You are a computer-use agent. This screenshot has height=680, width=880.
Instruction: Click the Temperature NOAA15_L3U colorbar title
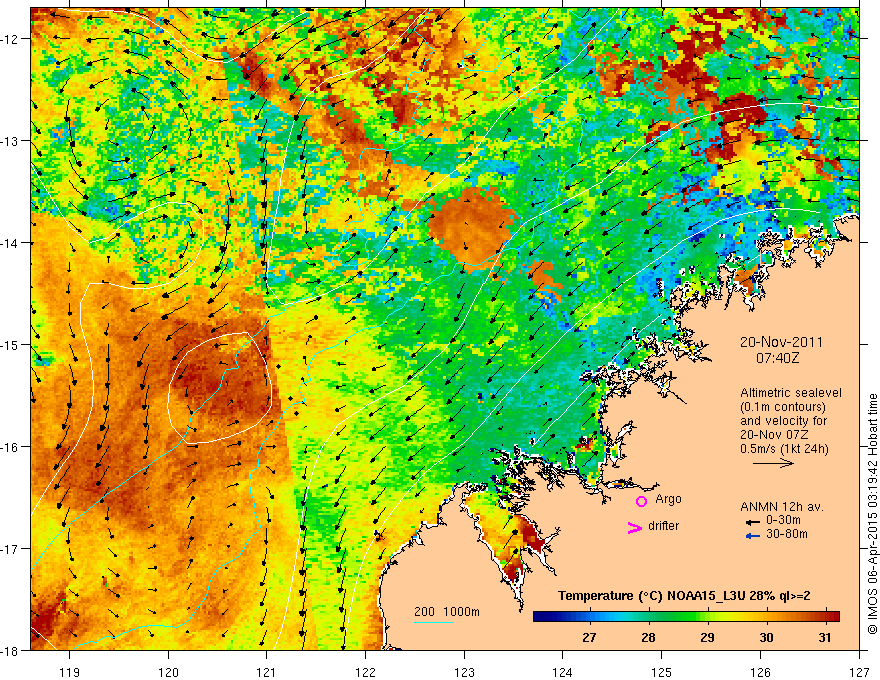684,596
